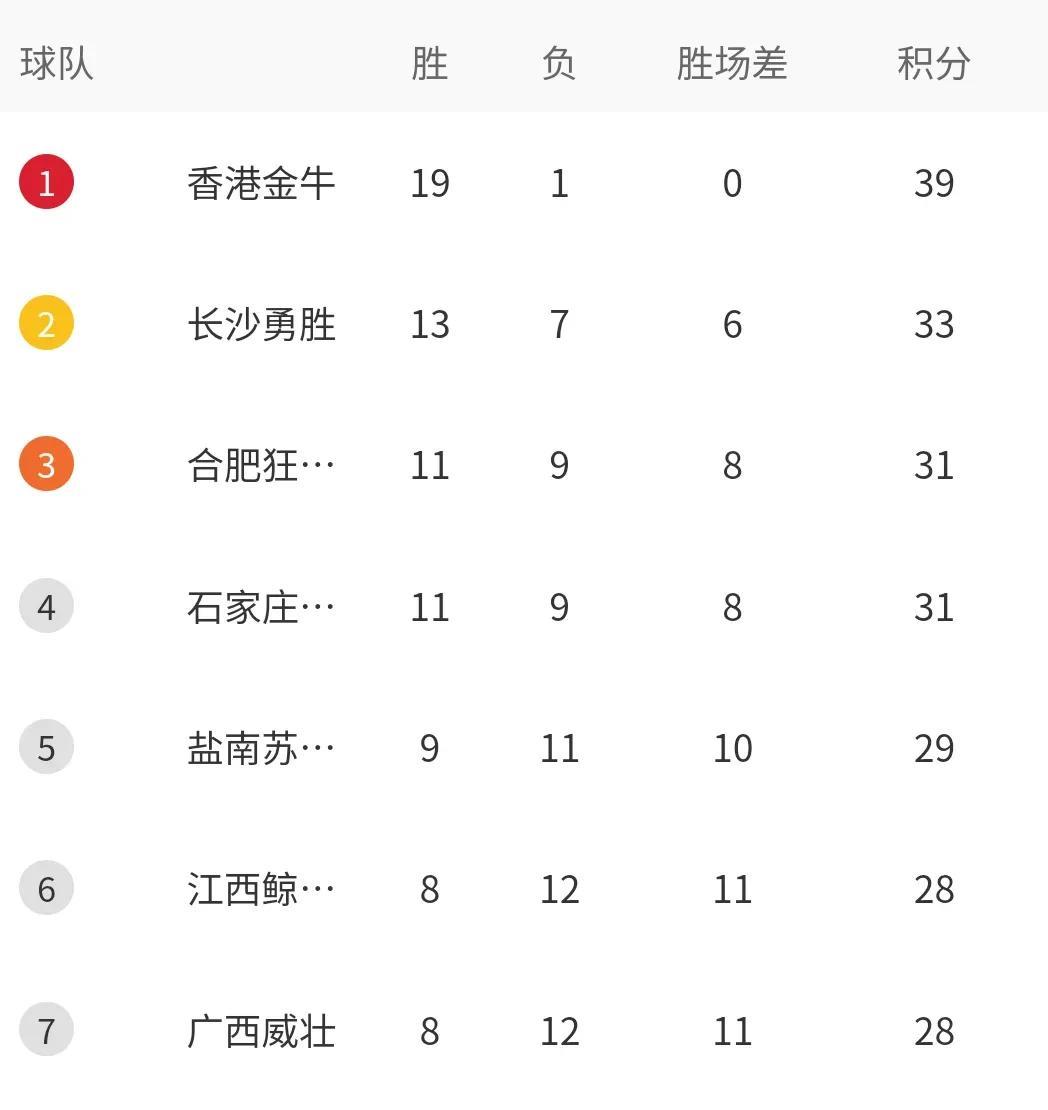Click the 负 column header

point(559,64)
